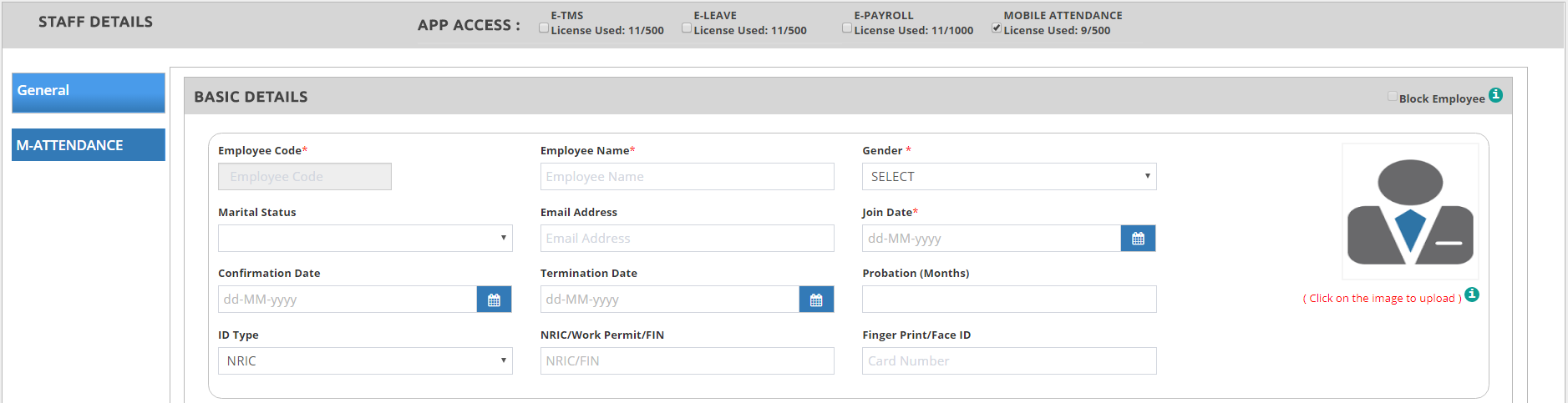
Task: Open the Termination Date calendar picker
Action: [x=816, y=300]
